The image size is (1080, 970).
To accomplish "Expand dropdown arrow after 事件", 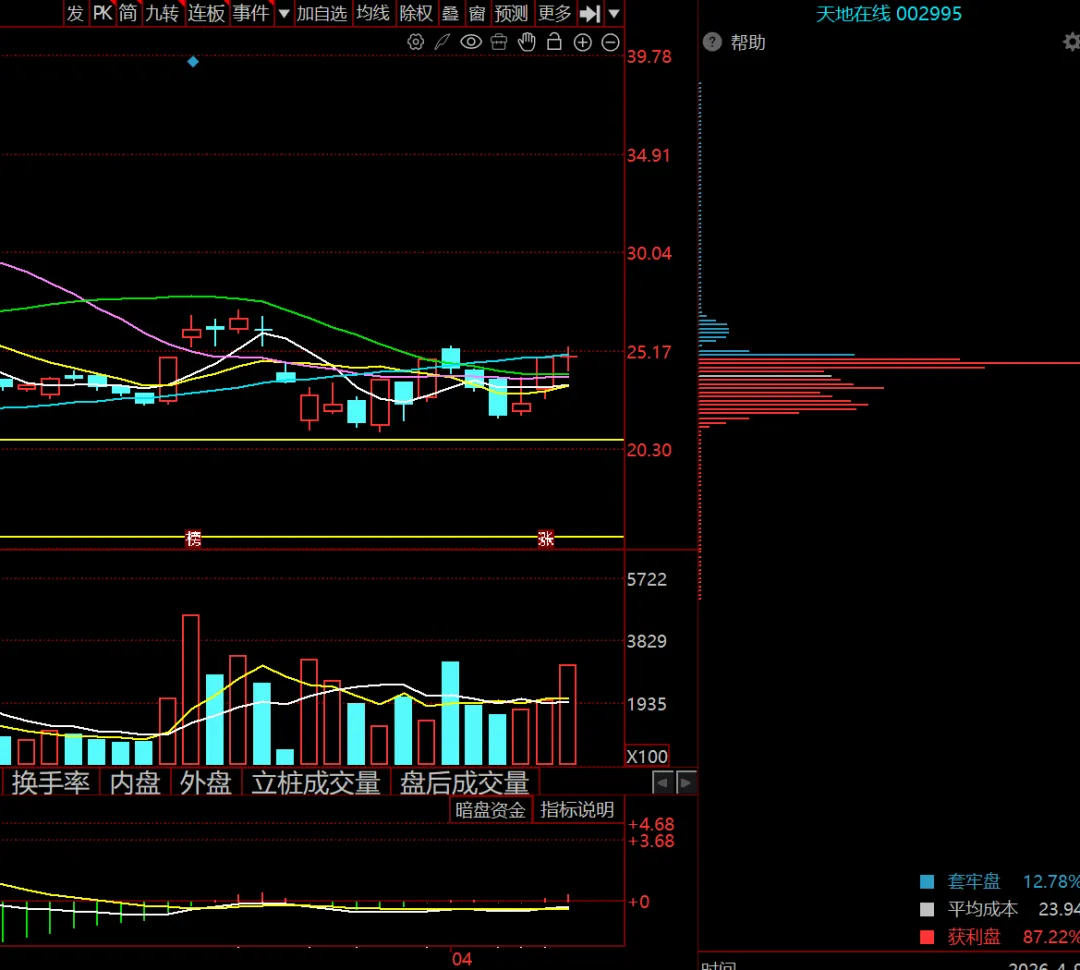I will [283, 13].
